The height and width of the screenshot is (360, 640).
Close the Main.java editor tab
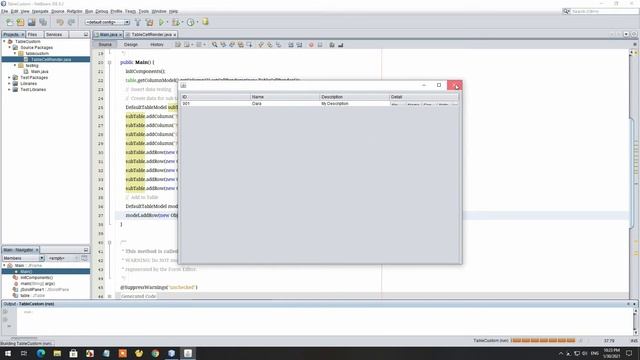(x=120, y=35)
